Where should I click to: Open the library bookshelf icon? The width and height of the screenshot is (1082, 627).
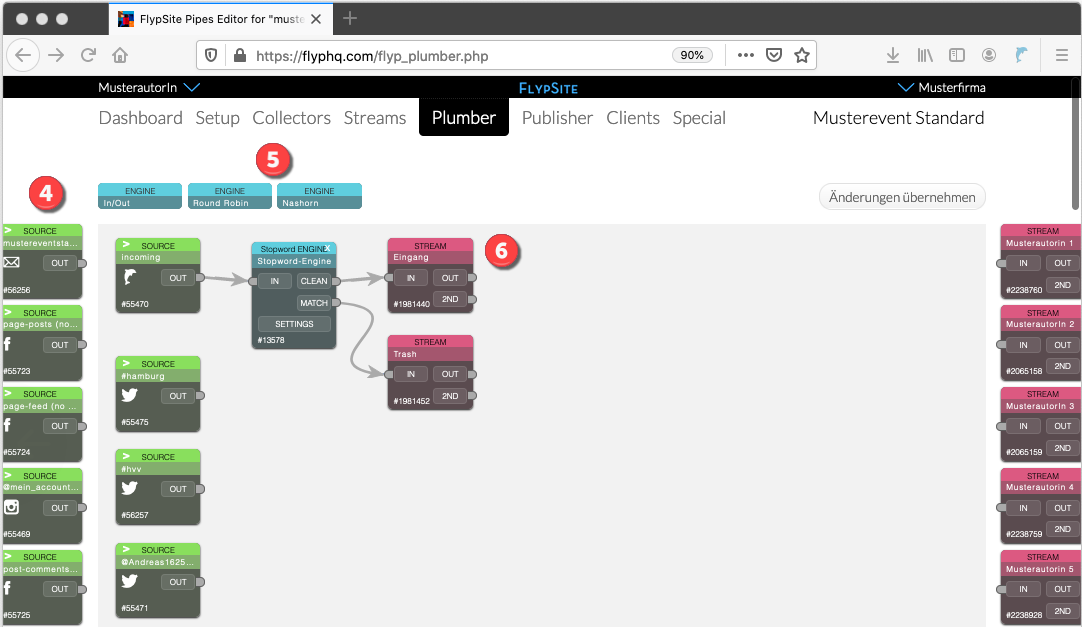pyautogui.click(x=925, y=55)
